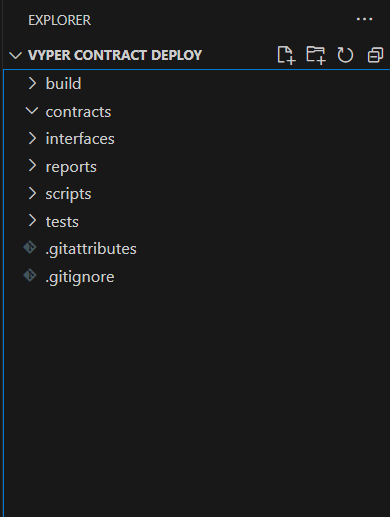Click the git icon beside .gitignore

coord(30,276)
